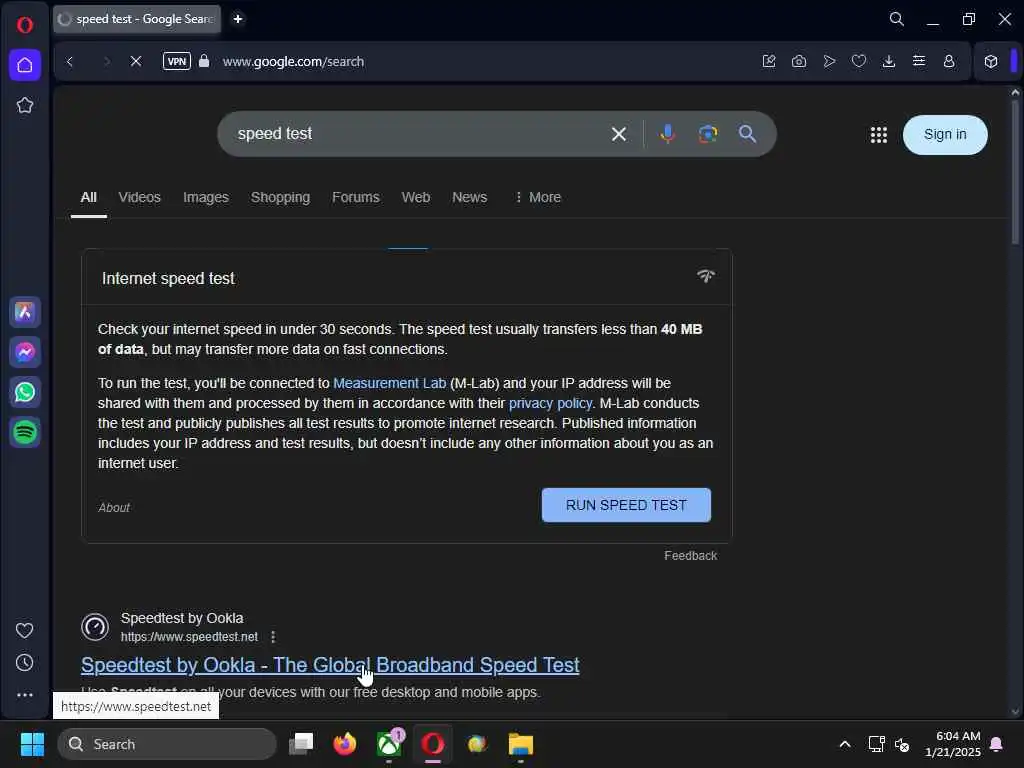Open Aria AI icon in sidebar
This screenshot has height=768, width=1024.
[x=25, y=312]
